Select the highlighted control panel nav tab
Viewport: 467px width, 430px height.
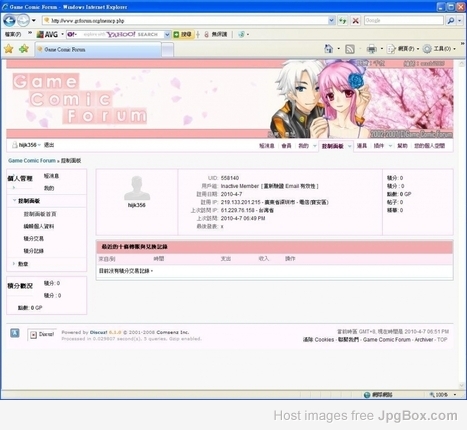click(x=333, y=146)
